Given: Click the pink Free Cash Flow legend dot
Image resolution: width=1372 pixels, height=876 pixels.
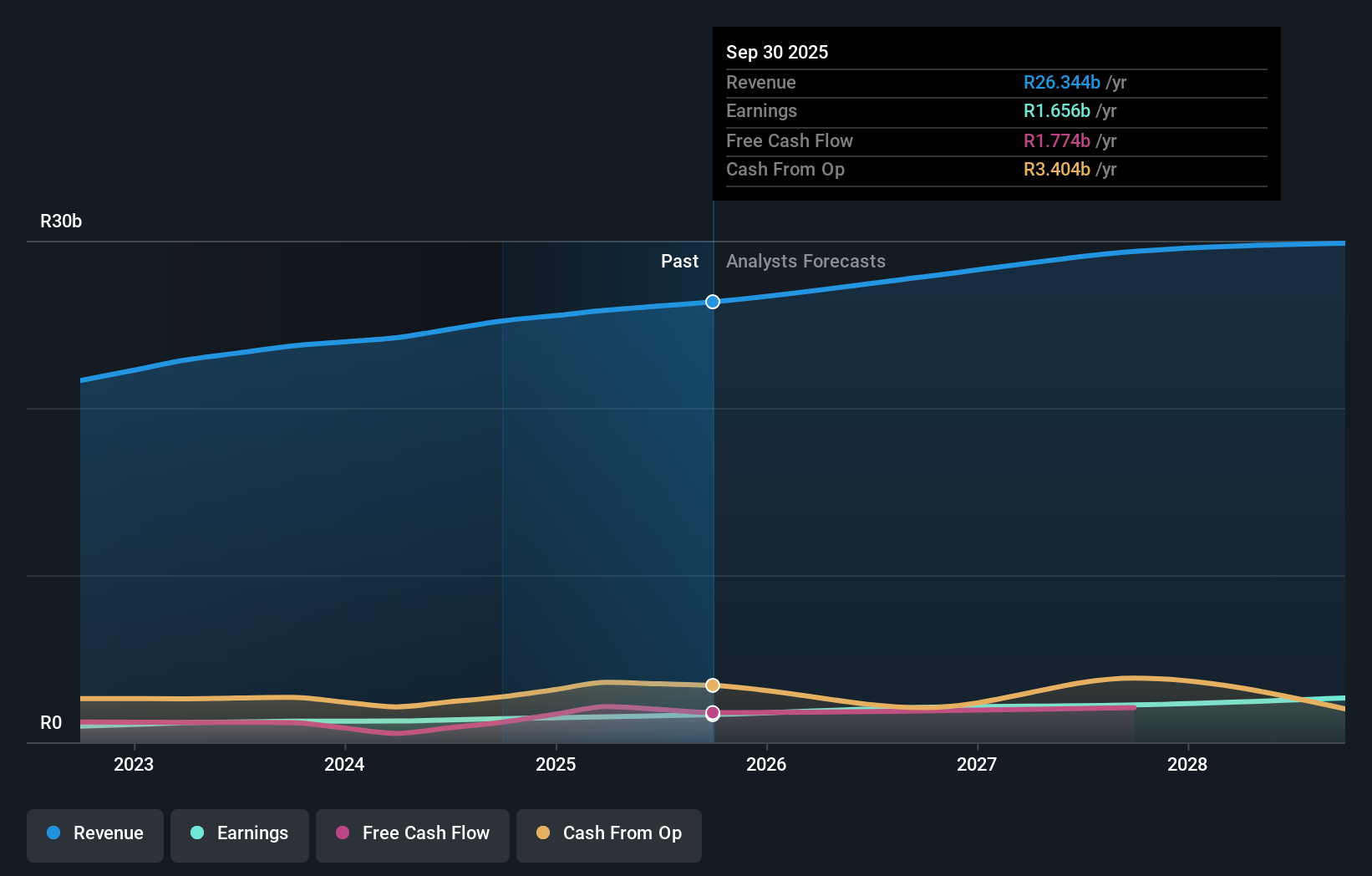Looking at the screenshot, I should pyautogui.click(x=342, y=833).
